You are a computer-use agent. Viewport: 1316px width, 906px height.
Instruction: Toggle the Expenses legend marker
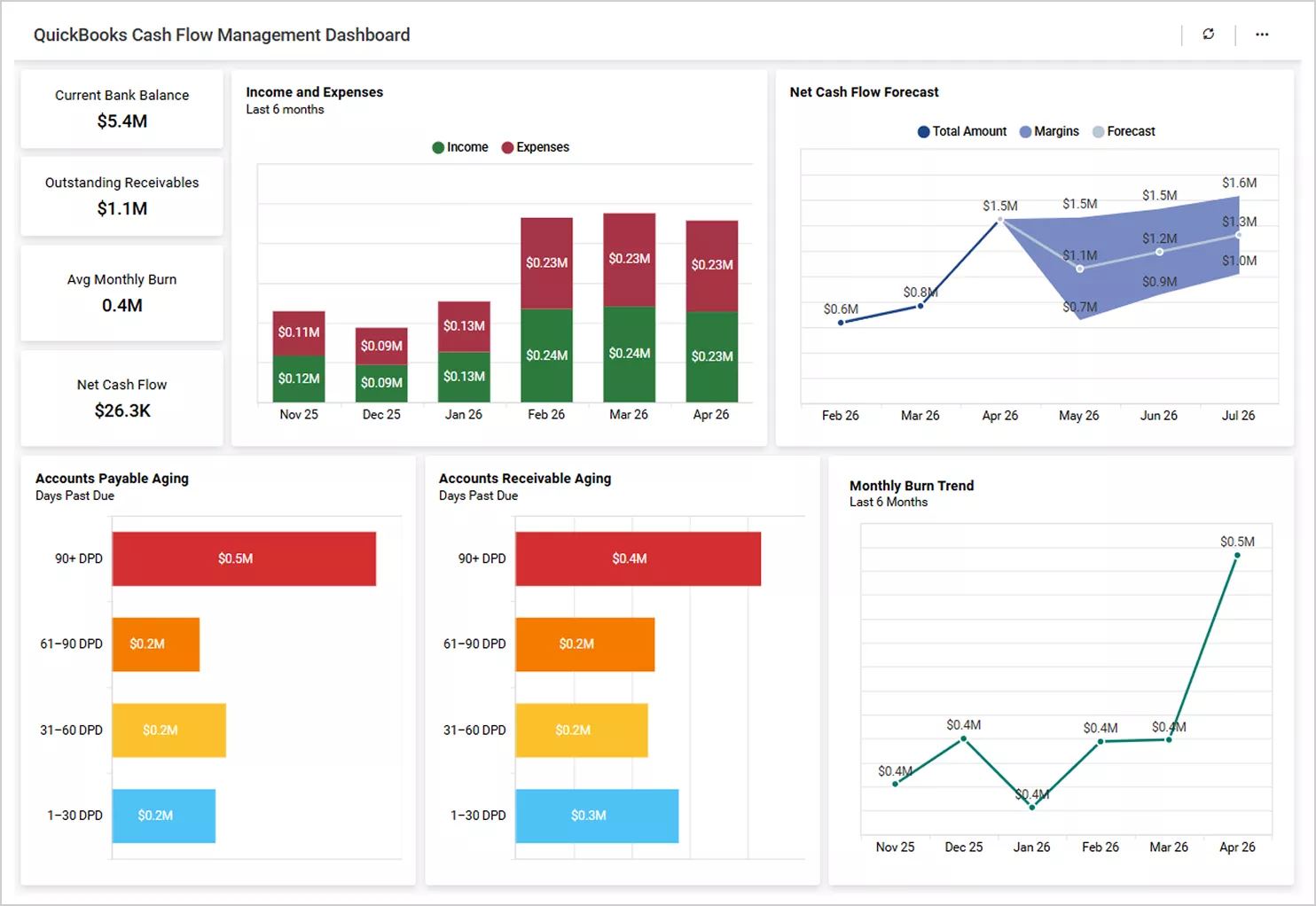507,147
